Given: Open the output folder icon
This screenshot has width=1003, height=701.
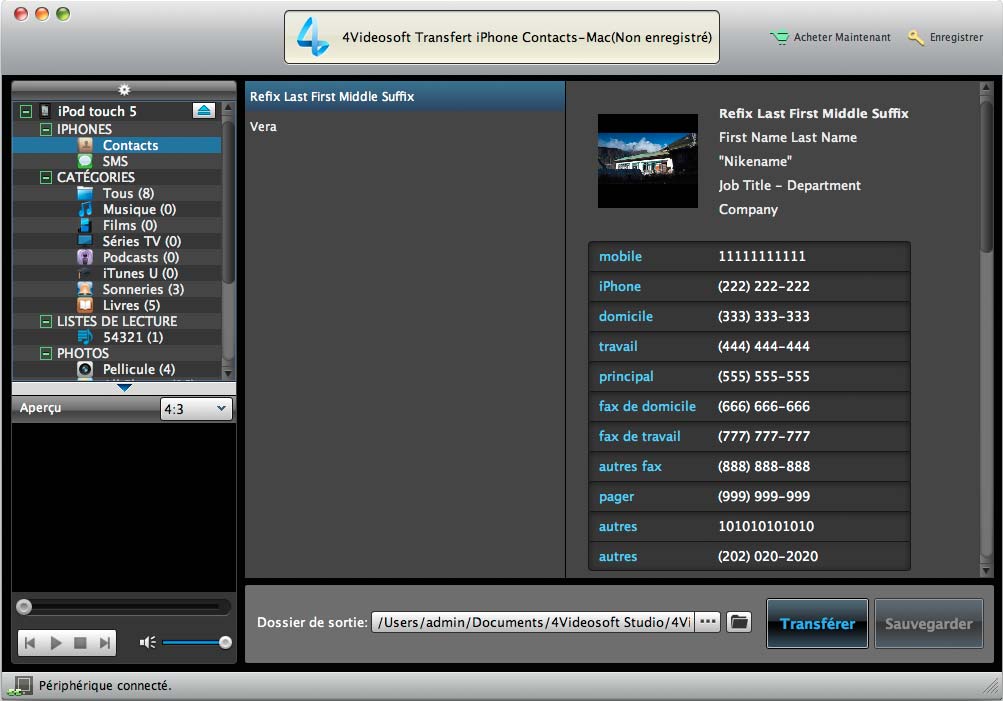Looking at the screenshot, I should pyautogui.click(x=739, y=622).
